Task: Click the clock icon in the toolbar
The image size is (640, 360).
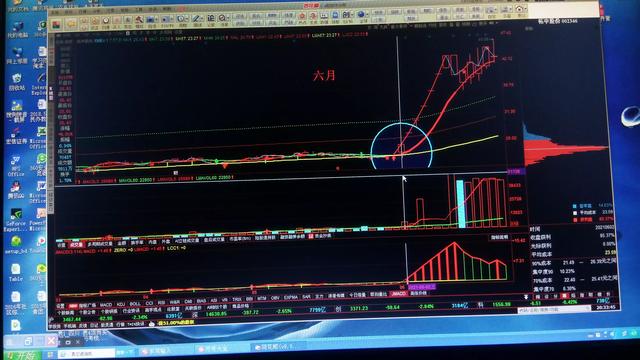Action: [x=106, y=20]
